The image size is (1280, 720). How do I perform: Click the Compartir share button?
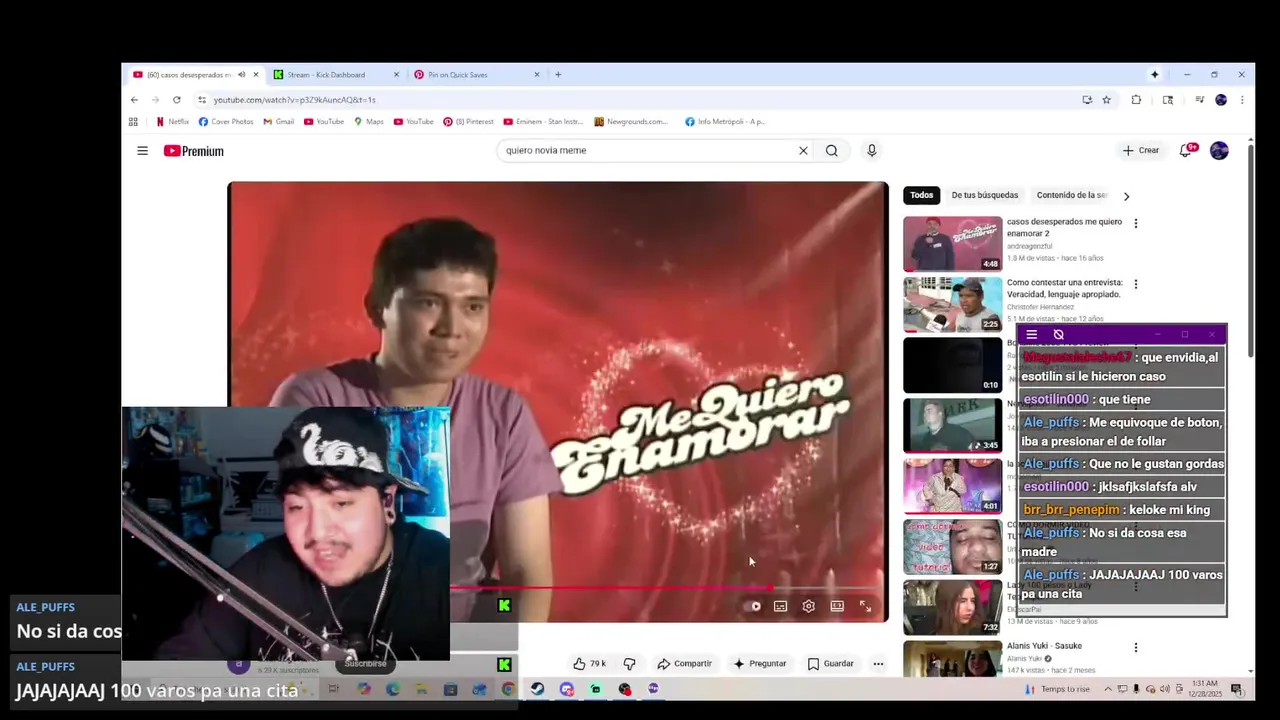point(685,664)
